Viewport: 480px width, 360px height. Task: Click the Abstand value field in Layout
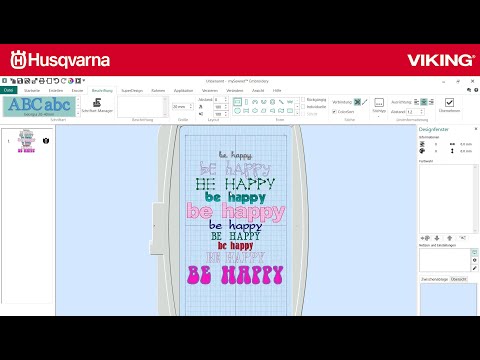(219, 100)
